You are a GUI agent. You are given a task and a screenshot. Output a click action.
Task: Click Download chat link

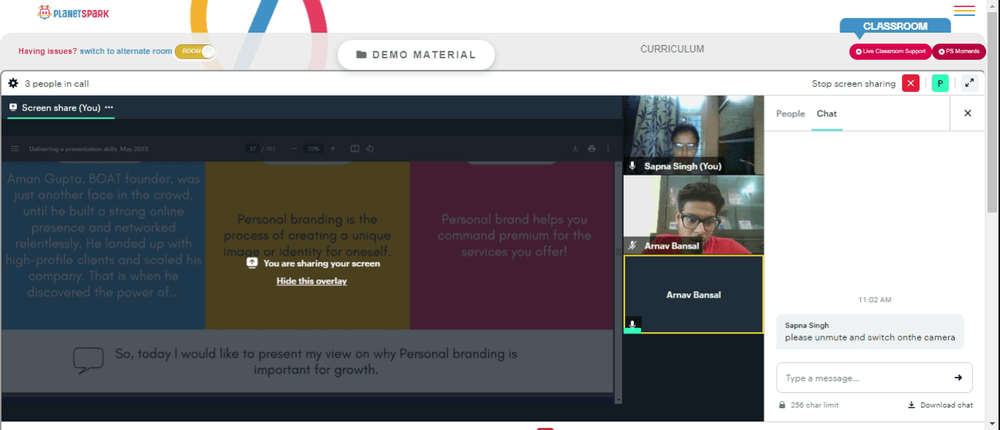point(941,405)
